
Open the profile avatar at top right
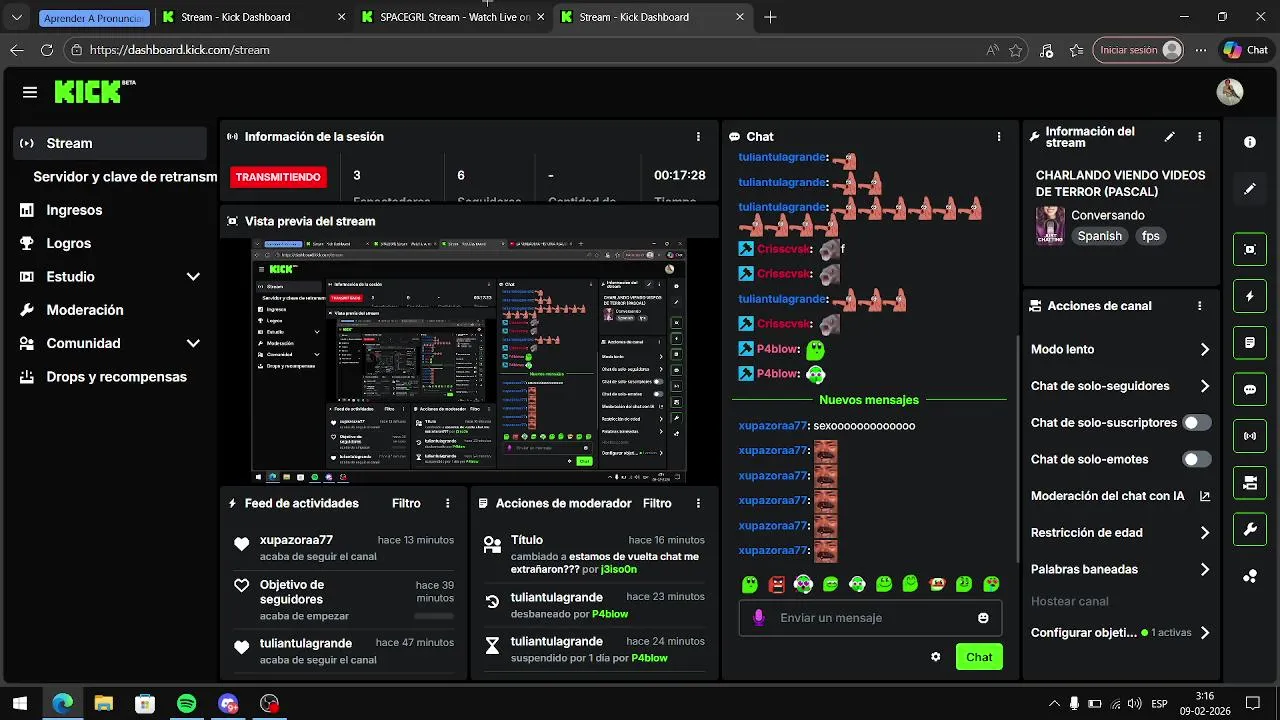tap(1229, 92)
